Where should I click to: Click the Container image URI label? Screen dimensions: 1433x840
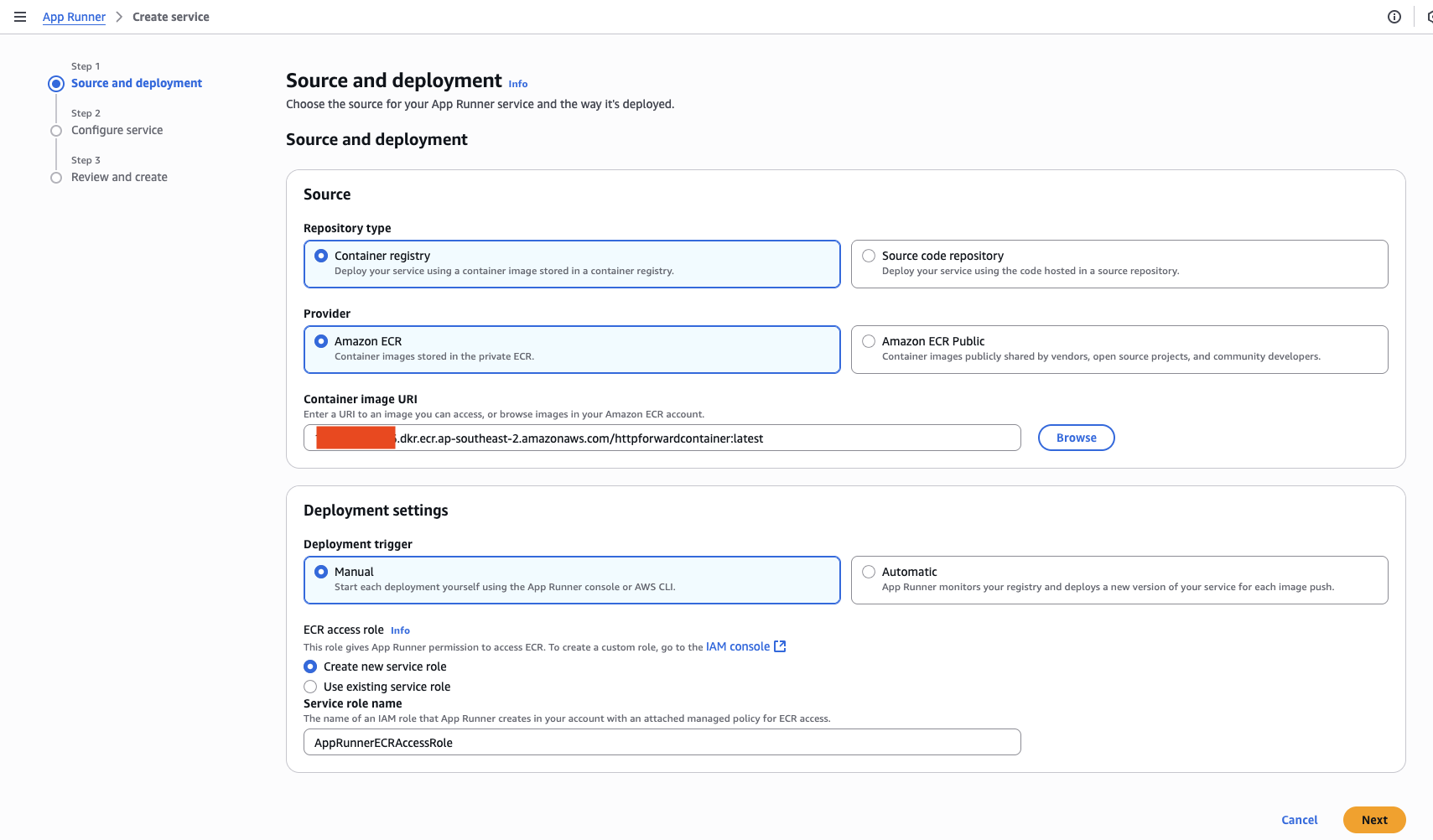[361, 399]
